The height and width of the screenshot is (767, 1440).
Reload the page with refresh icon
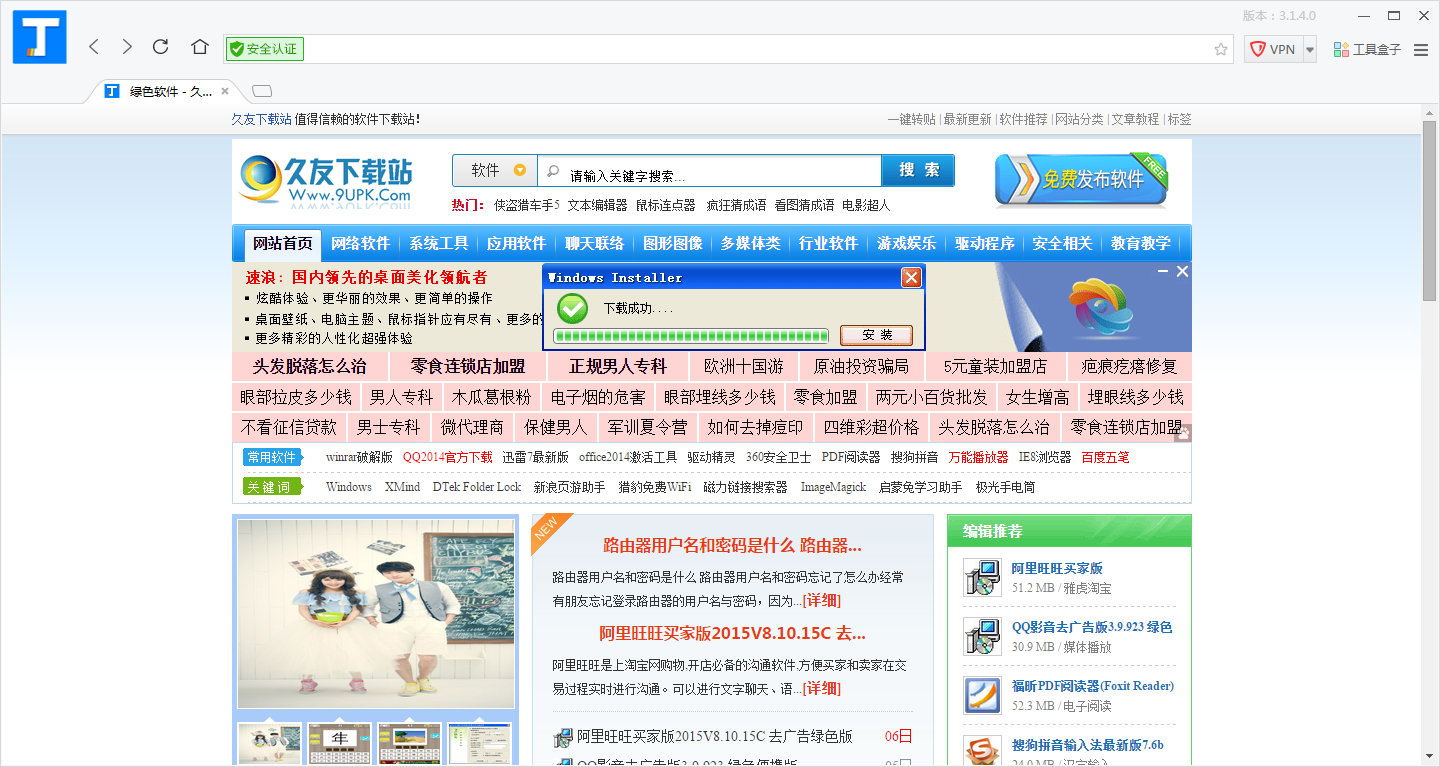point(160,47)
